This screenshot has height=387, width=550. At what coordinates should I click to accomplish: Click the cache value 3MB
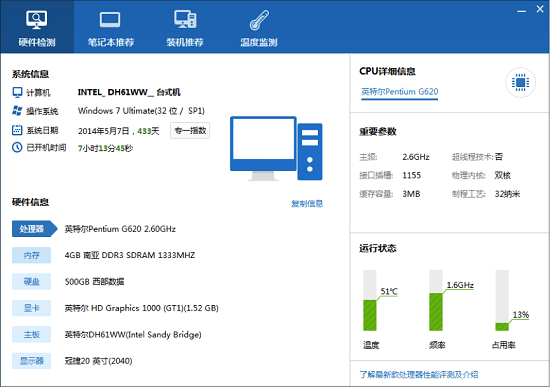pyautogui.click(x=411, y=194)
